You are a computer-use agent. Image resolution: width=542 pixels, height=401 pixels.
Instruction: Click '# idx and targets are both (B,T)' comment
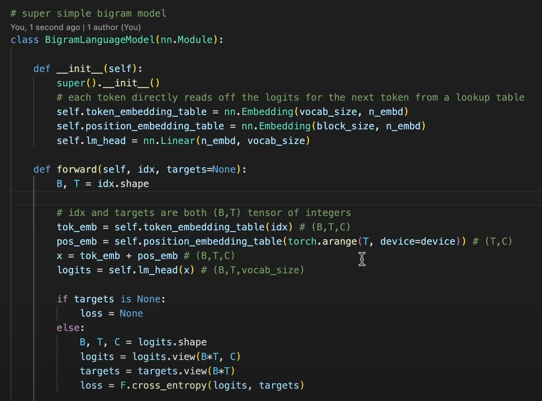pyautogui.click(x=204, y=213)
